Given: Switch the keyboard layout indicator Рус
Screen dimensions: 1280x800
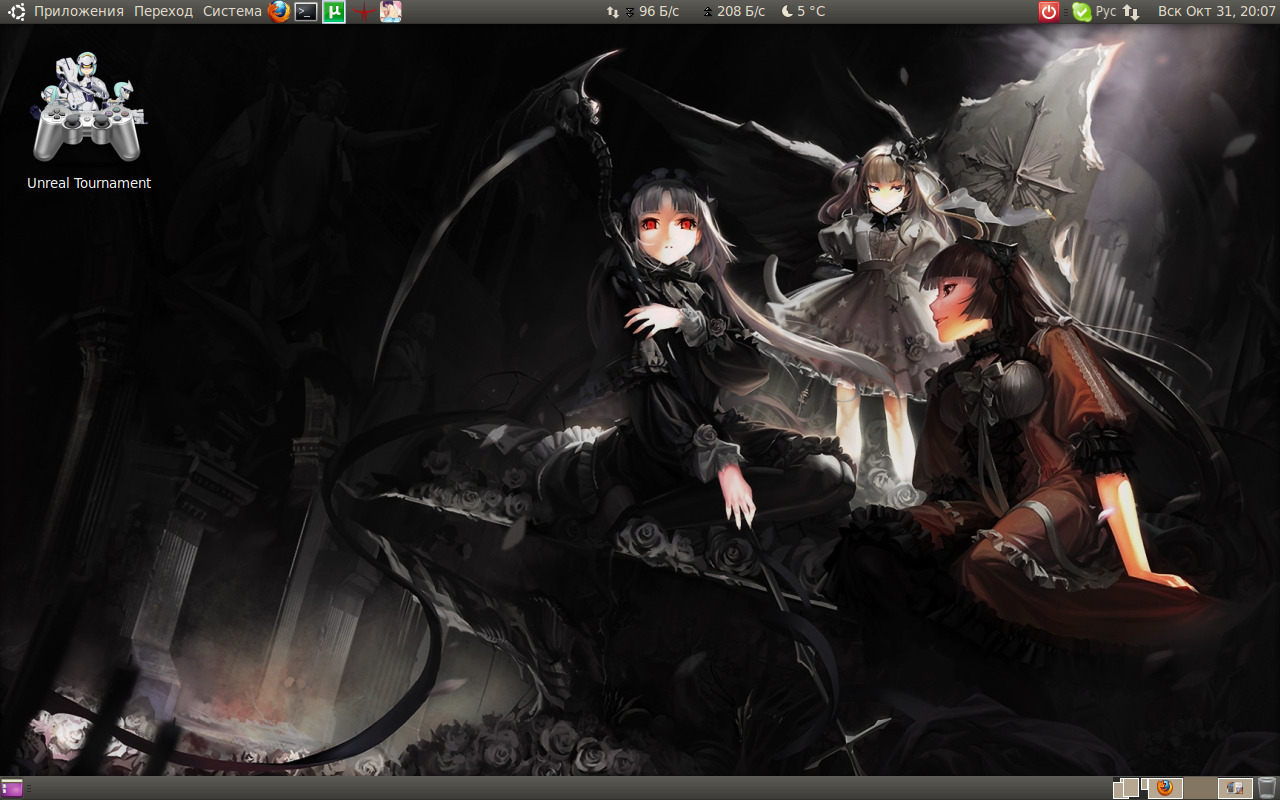Looking at the screenshot, I should pyautogui.click(x=1106, y=11).
